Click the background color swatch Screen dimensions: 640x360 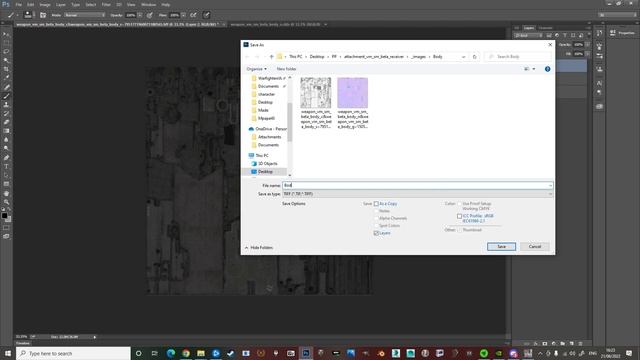[8, 219]
